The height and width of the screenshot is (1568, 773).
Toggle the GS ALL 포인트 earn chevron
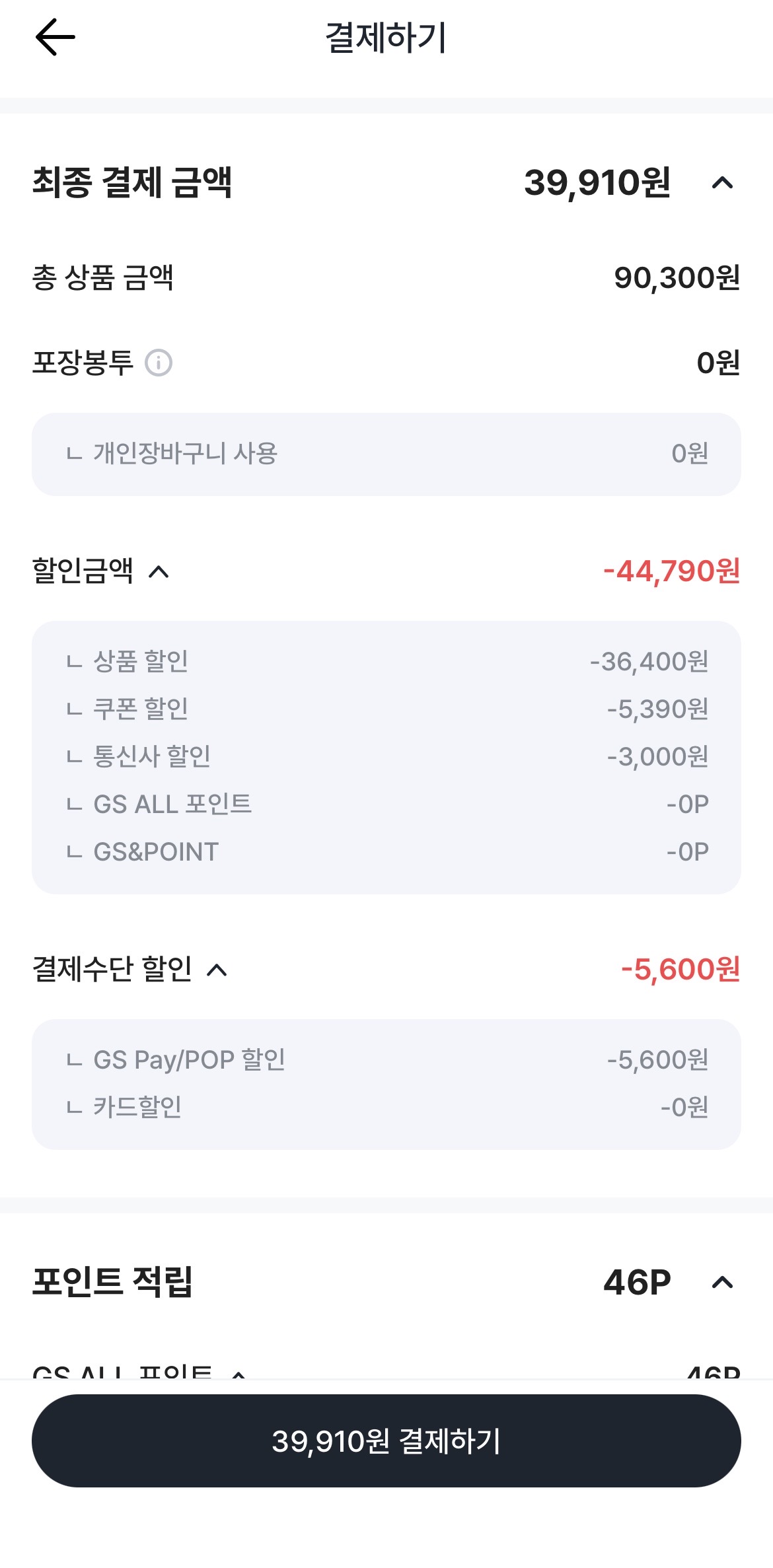239,1372
